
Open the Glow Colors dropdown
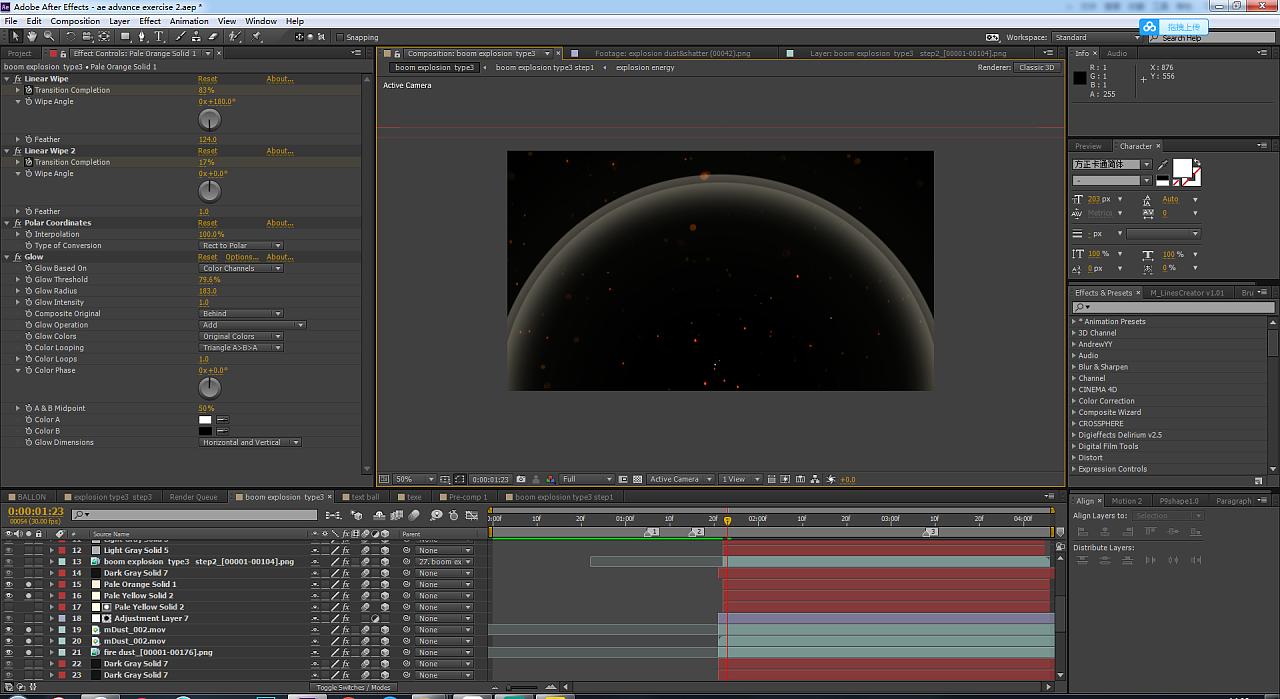[242, 337]
